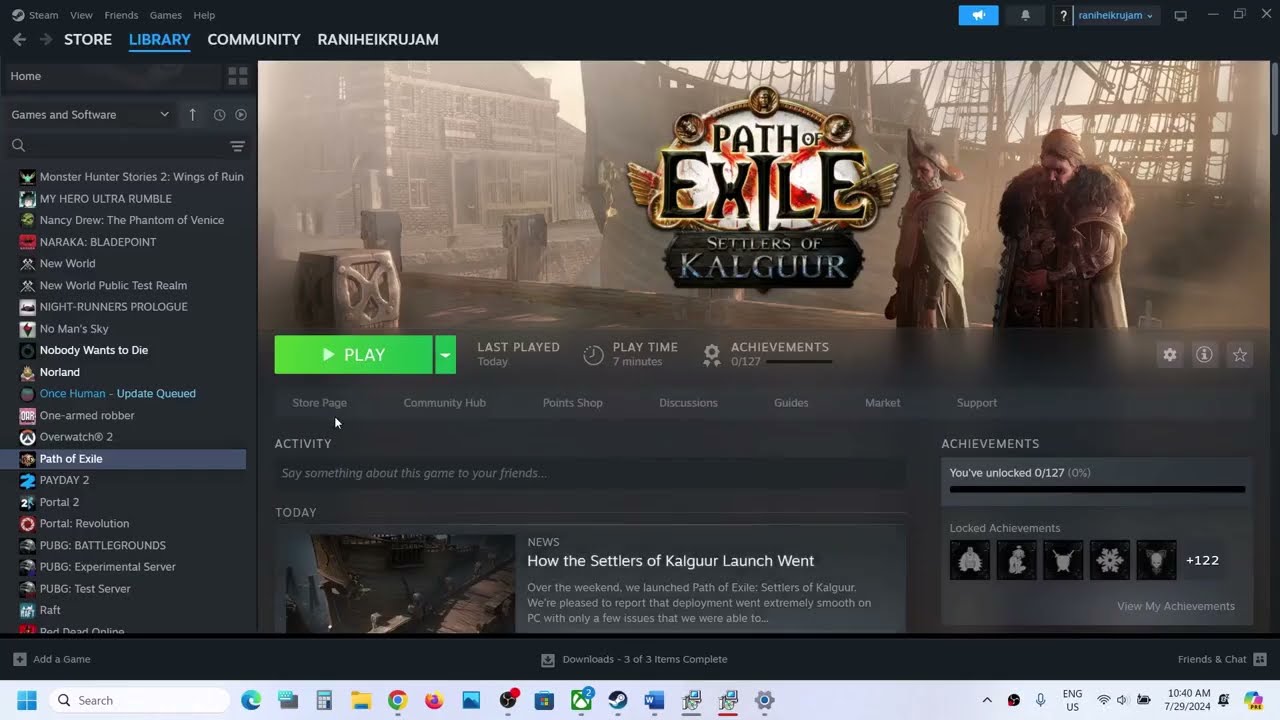Open Steam from the Windows taskbar
Viewport: 1280px width, 720px height.
coord(618,700)
